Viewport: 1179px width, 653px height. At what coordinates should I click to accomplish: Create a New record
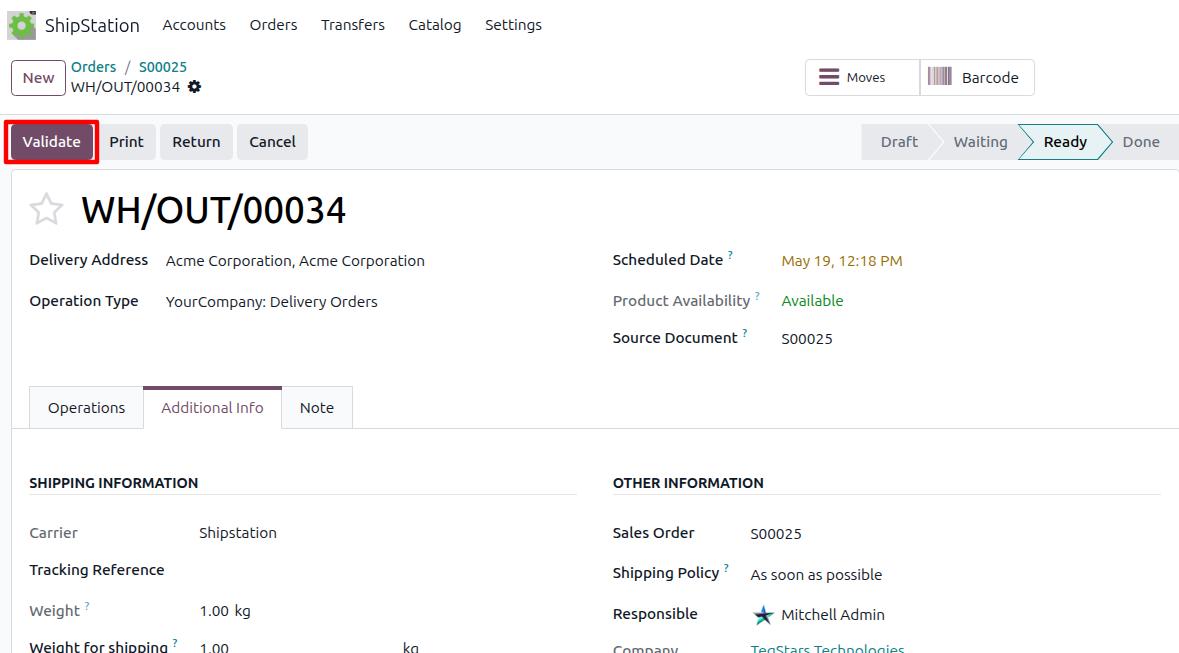tap(38, 77)
